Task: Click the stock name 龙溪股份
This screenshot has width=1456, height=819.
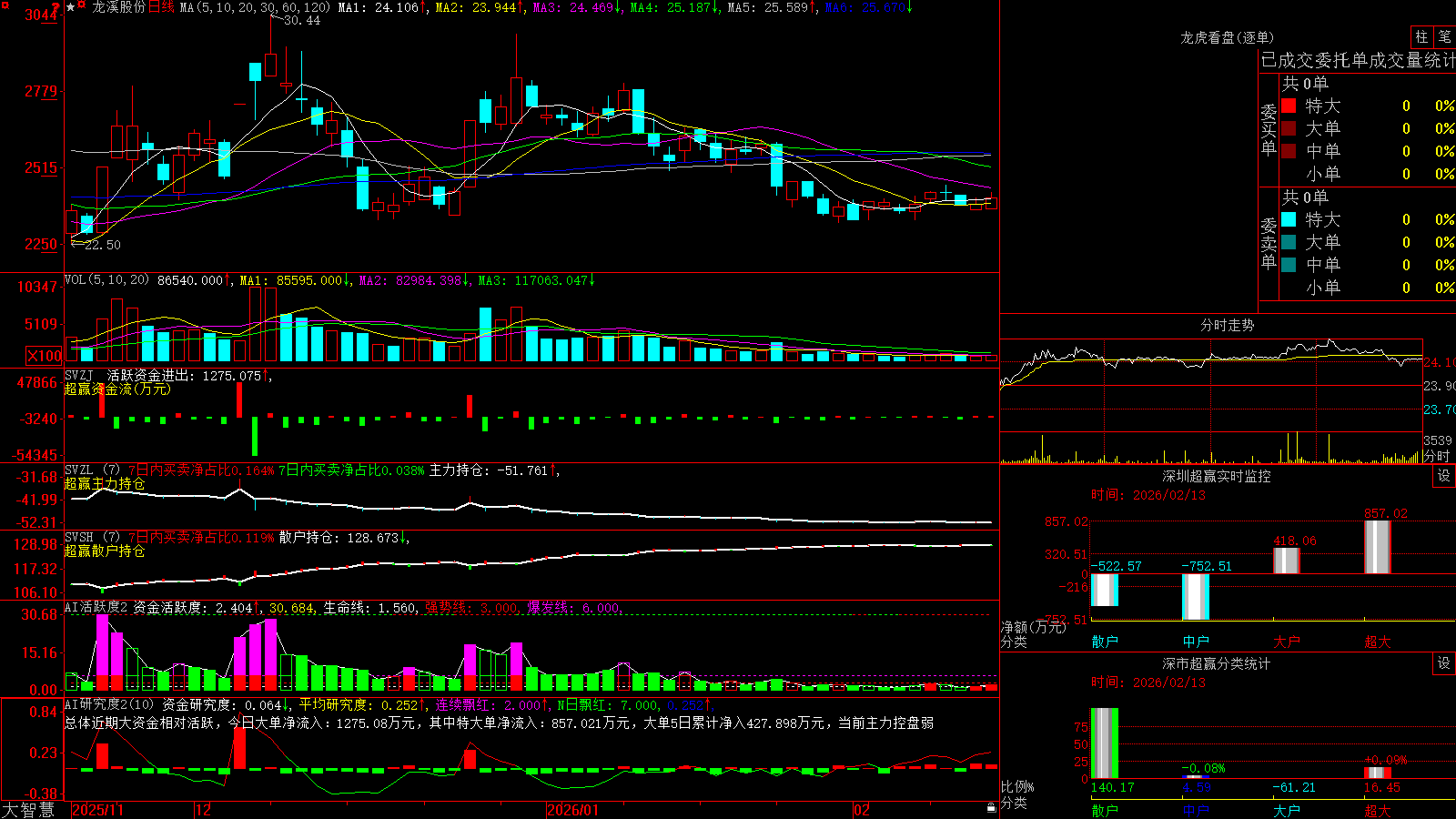Action: [x=118, y=7]
